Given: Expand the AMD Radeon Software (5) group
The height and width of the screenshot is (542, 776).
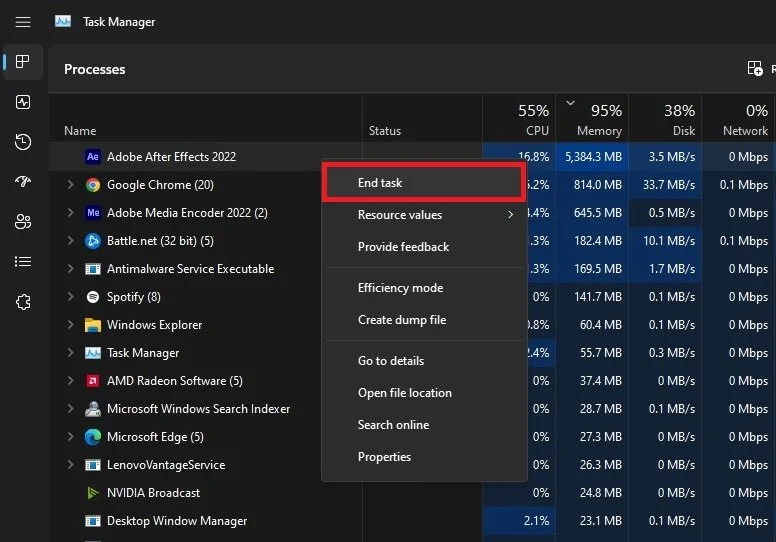Looking at the screenshot, I should pyautogui.click(x=70, y=381).
